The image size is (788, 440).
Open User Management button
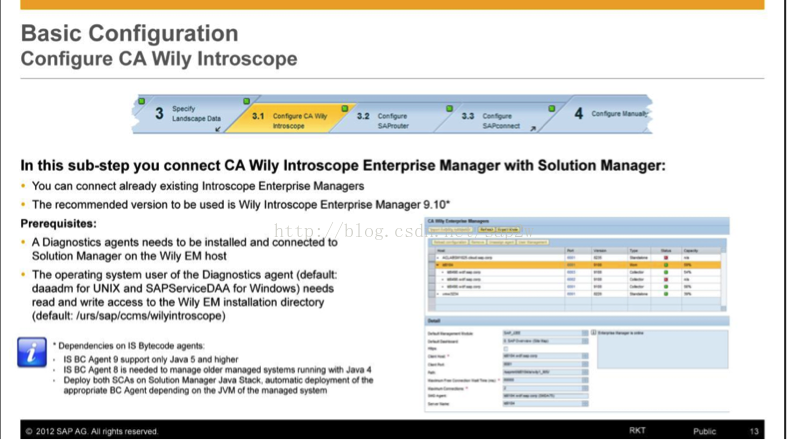point(533,242)
